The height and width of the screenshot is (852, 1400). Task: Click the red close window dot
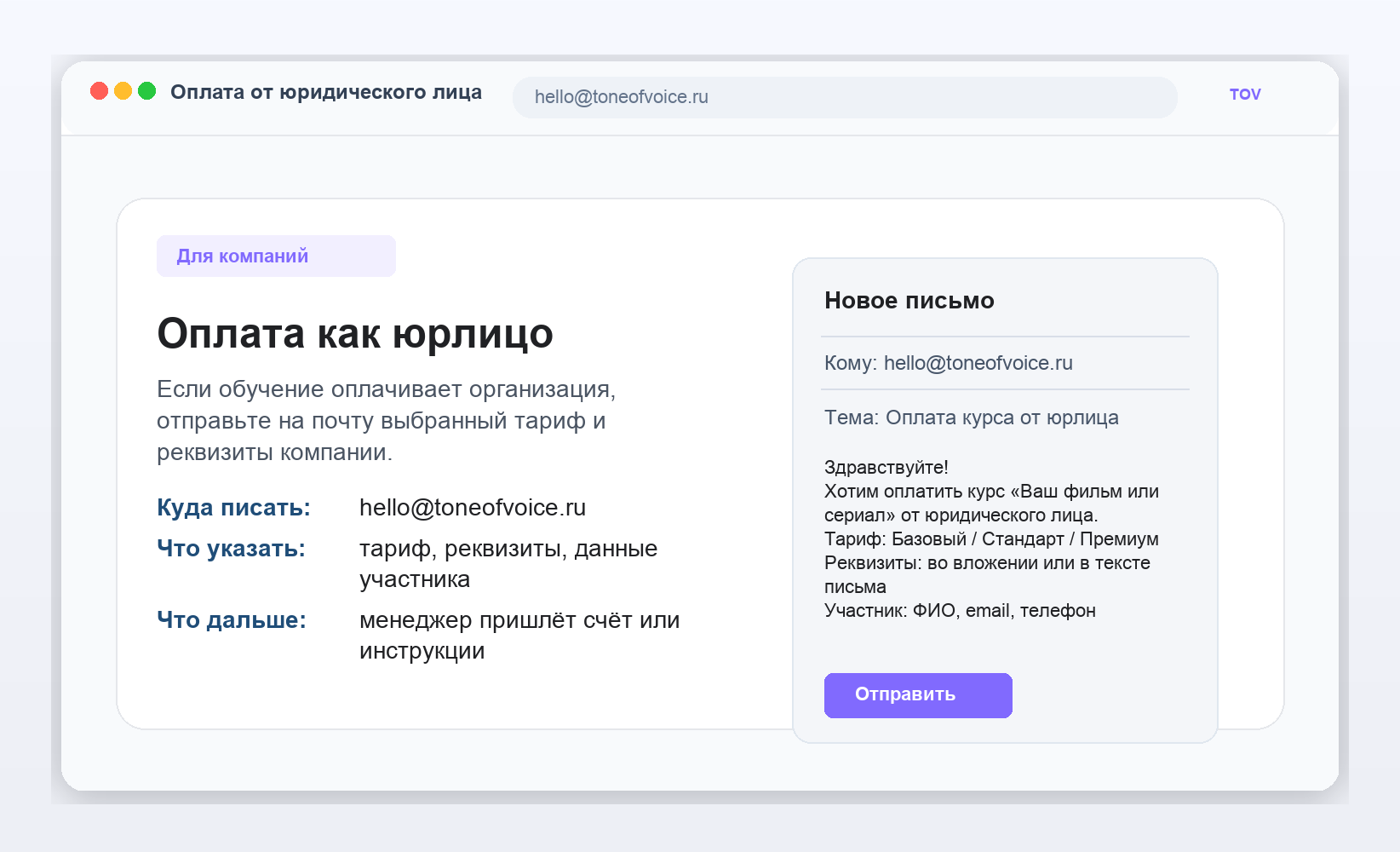click(99, 91)
